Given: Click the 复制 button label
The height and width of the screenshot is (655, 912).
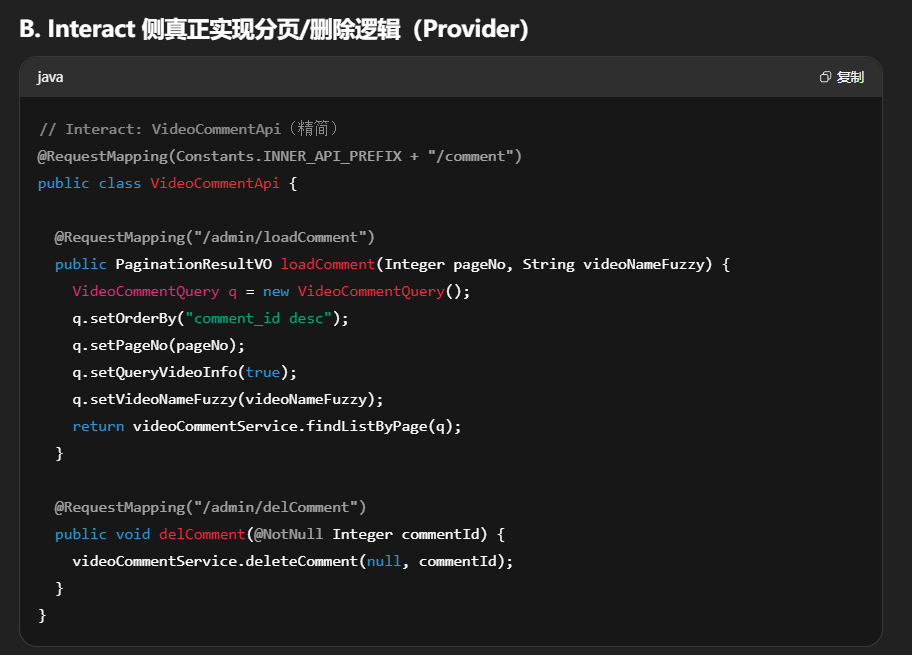Looking at the screenshot, I should [x=850, y=77].
